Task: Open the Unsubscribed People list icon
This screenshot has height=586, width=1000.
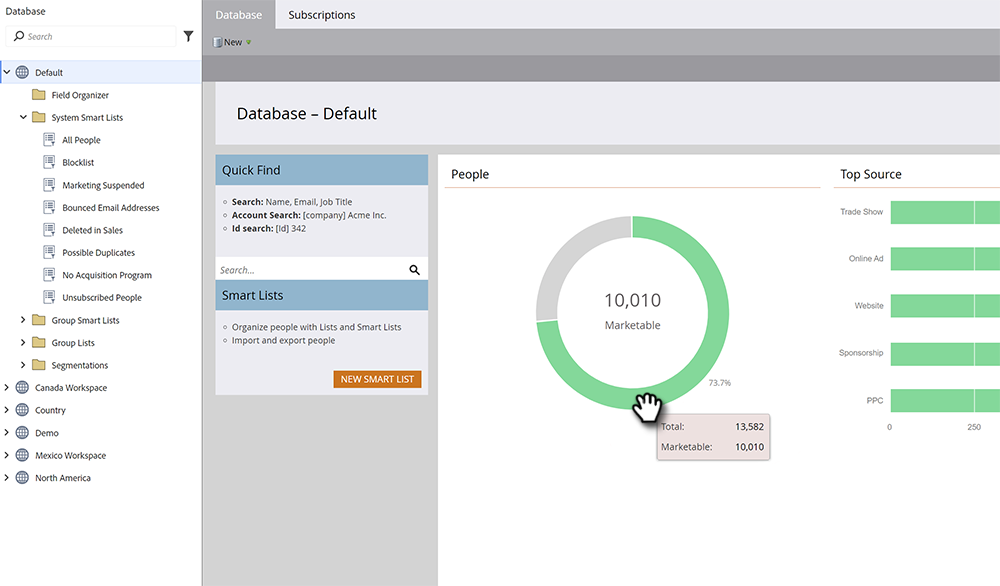Action: (49, 297)
